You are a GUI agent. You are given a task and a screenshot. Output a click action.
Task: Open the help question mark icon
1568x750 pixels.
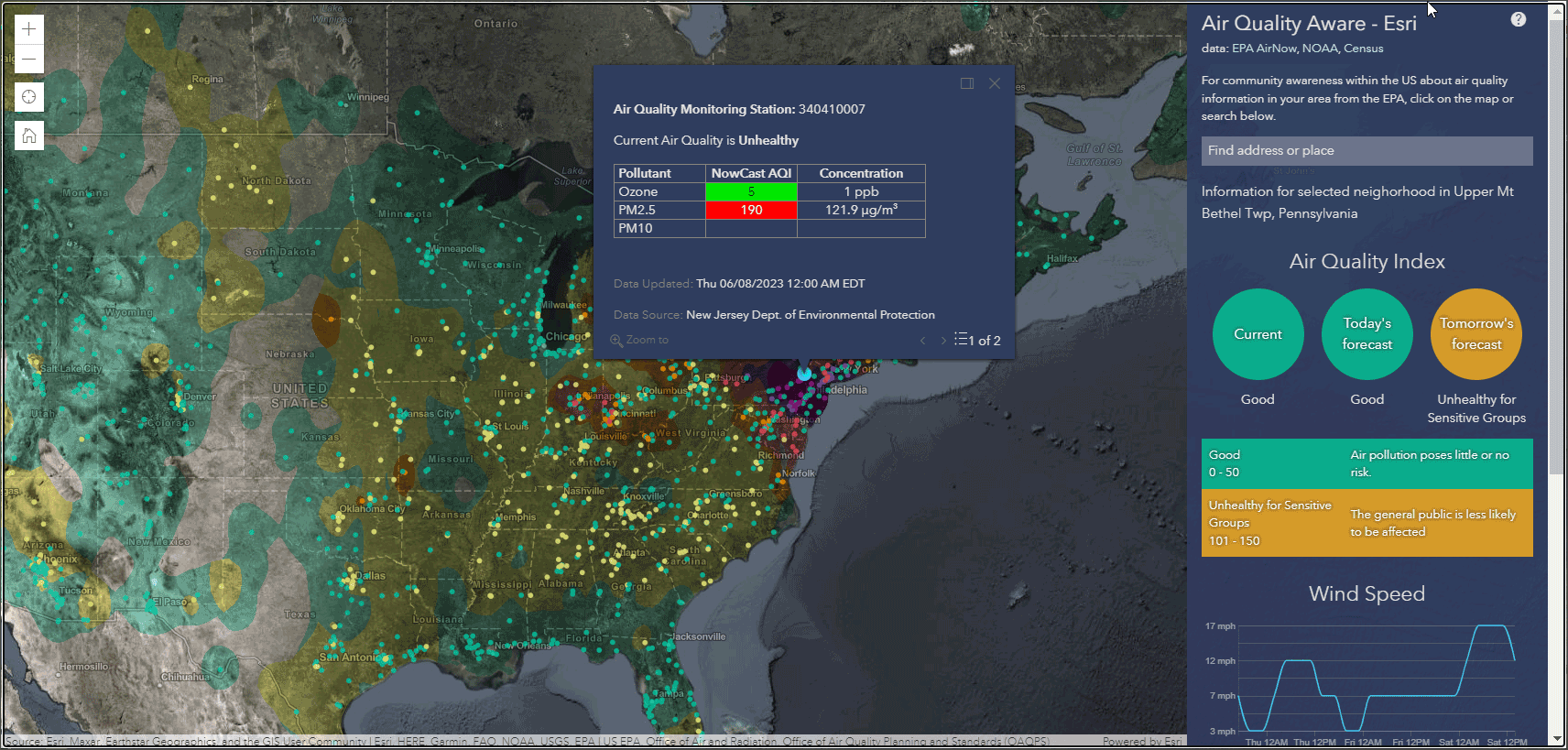[x=1519, y=19]
